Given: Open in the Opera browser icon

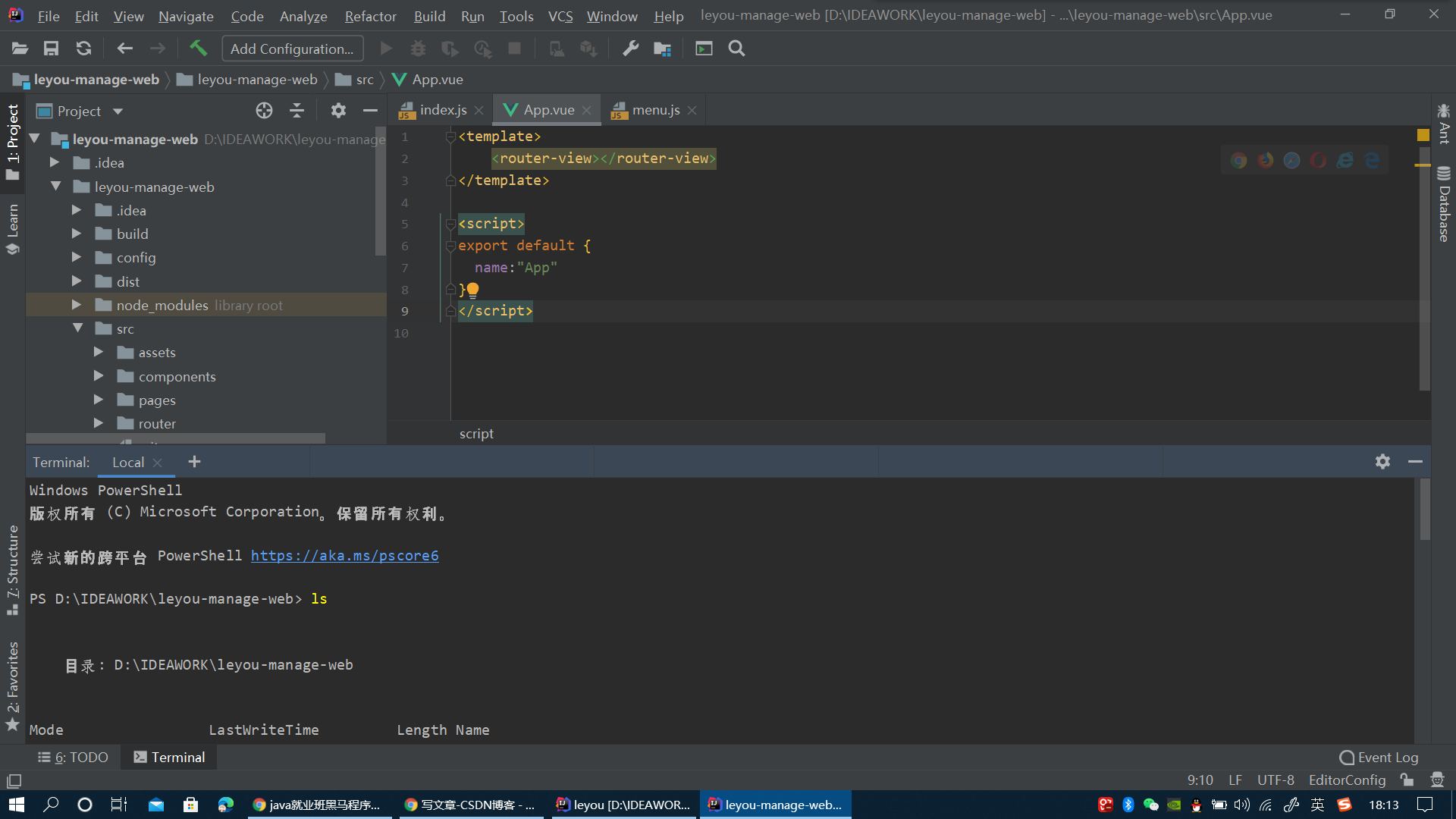Looking at the screenshot, I should (x=1319, y=160).
